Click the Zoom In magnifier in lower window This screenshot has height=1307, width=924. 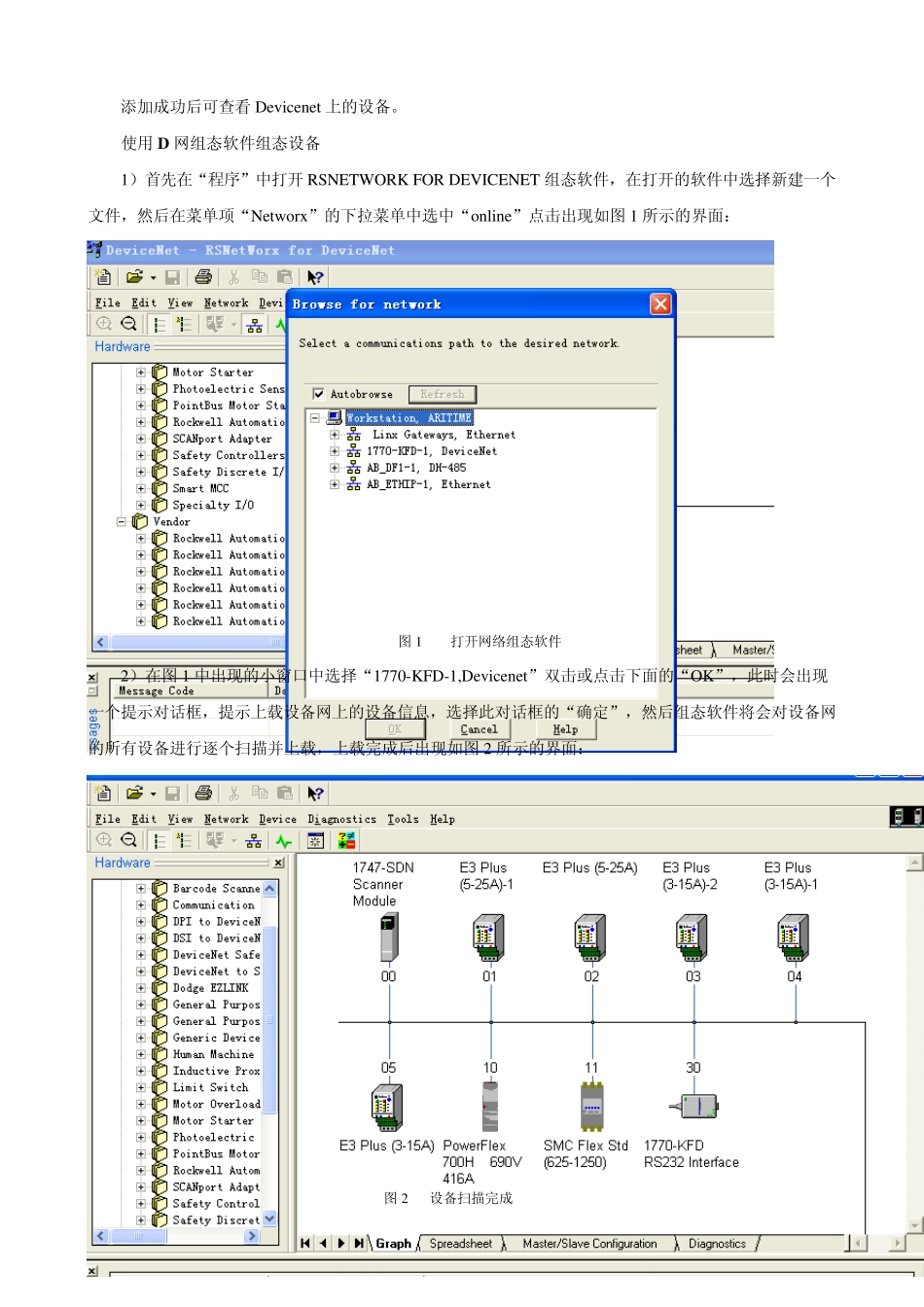click(x=104, y=840)
